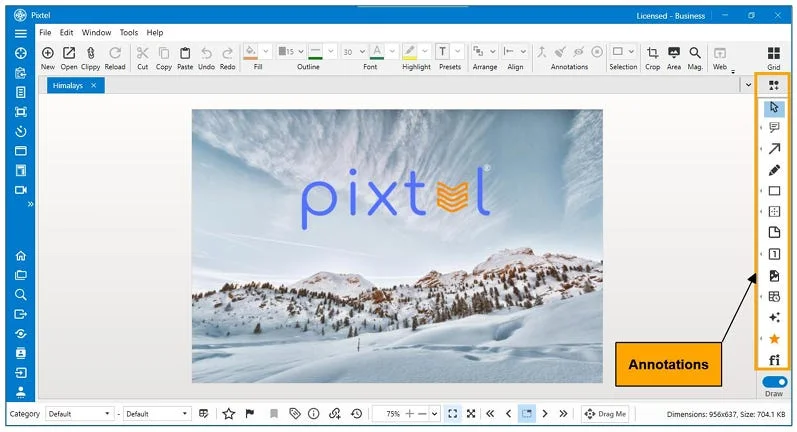Select the sparkle effects tool
Image resolution: width=797 pixels, height=432 pixels.
click(774, 317)
